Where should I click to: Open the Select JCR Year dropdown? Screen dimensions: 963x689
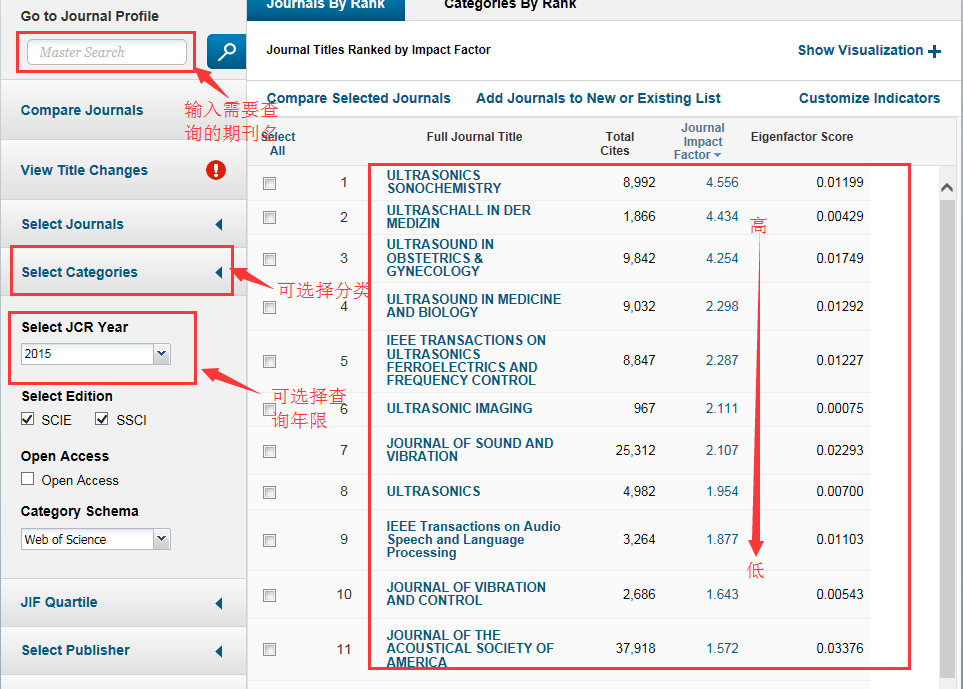pos(161,354)
